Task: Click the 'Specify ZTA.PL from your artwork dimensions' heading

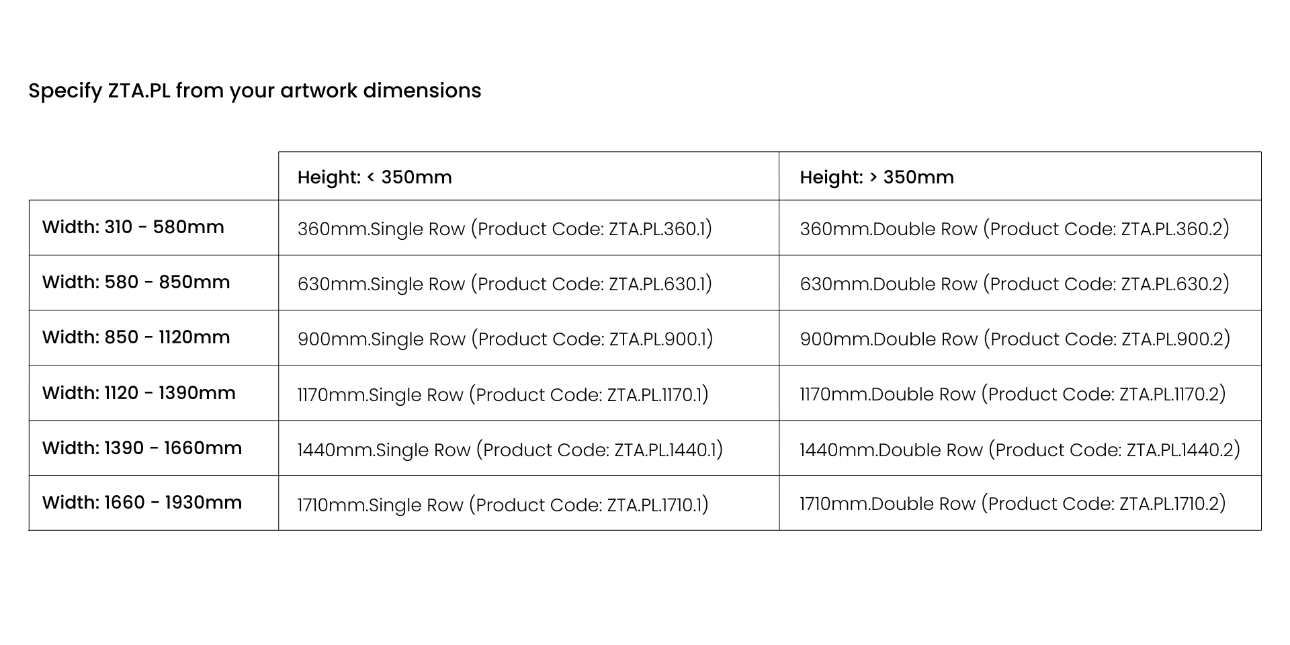Action: tap(254, 91)
